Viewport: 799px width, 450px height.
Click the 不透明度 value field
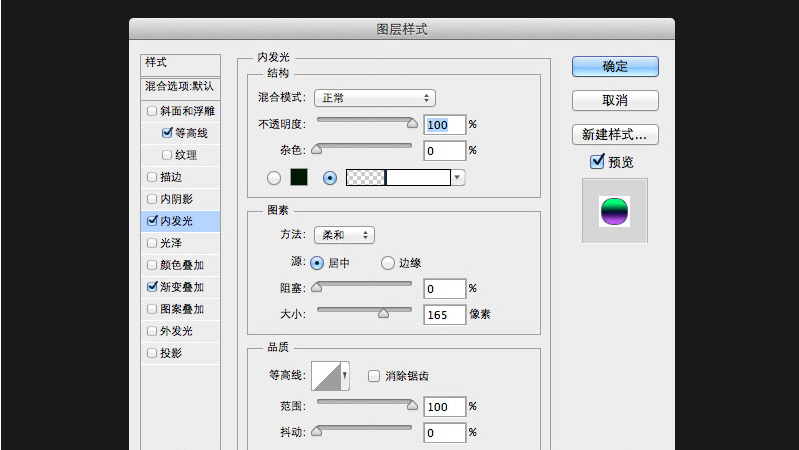click(x=444, y=125)
